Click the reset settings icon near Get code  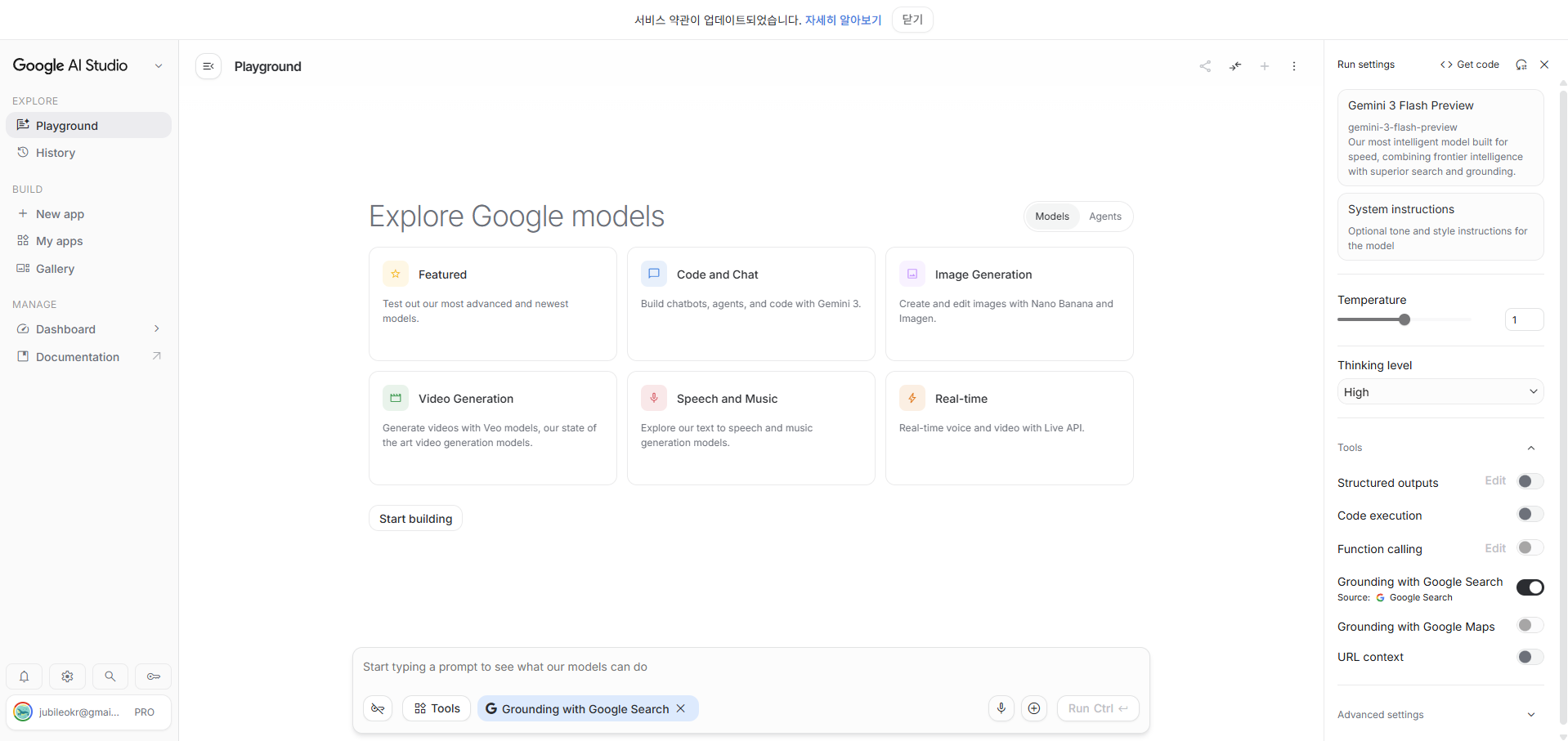(x=1521, y=65)
